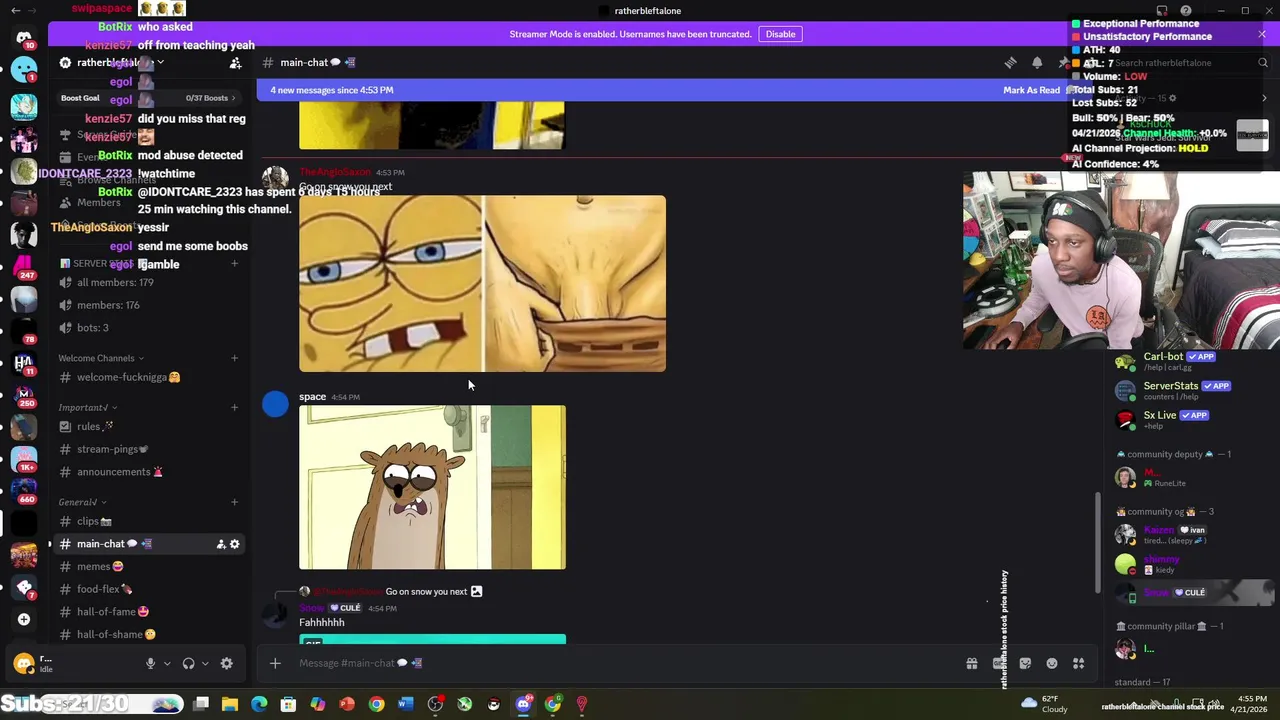Open the announcements channel
This screenshot has height=720, width=1280.
(x=148, y=472)
